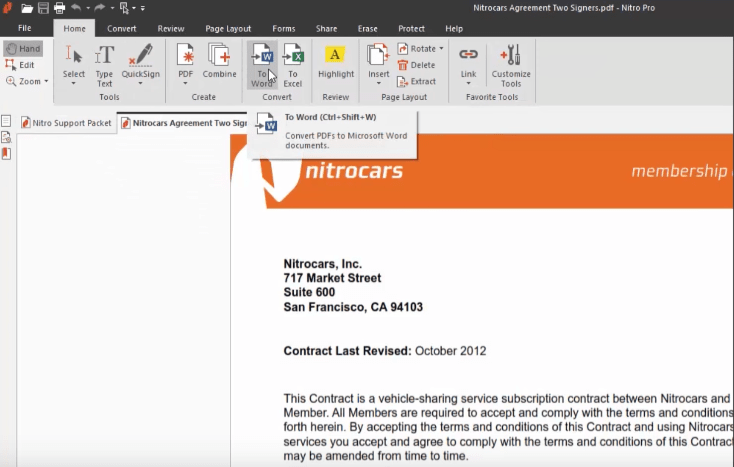Open the Share ribbon tab

[x=326, y=29]
